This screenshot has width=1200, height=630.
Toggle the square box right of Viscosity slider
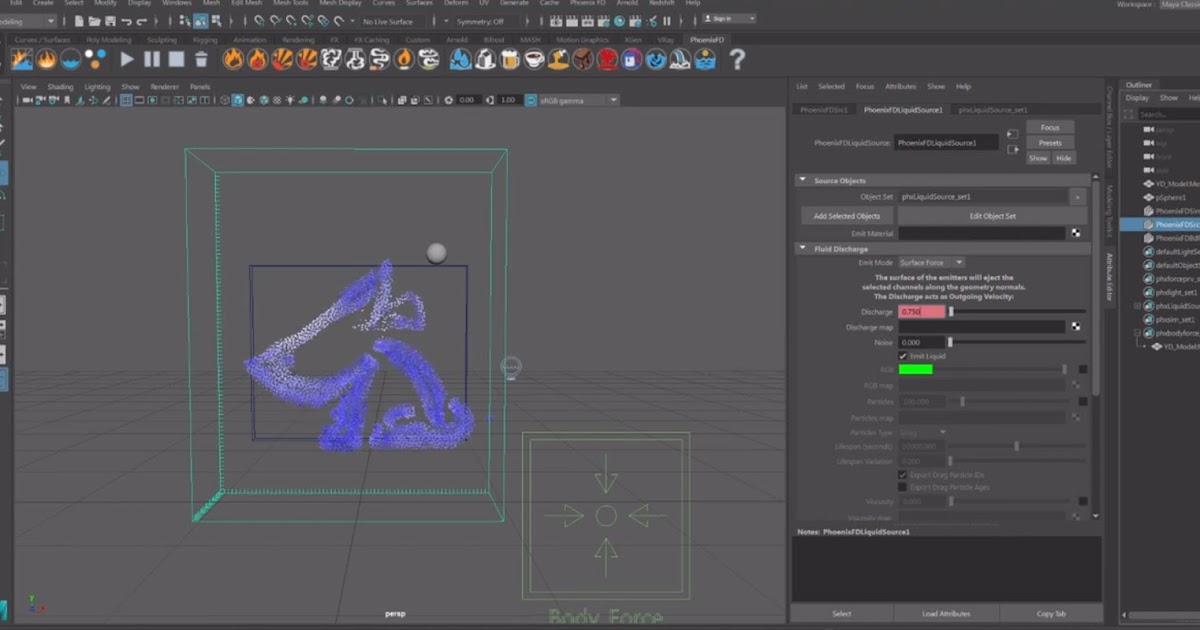pyautogui.click(x=1083, y=501)
